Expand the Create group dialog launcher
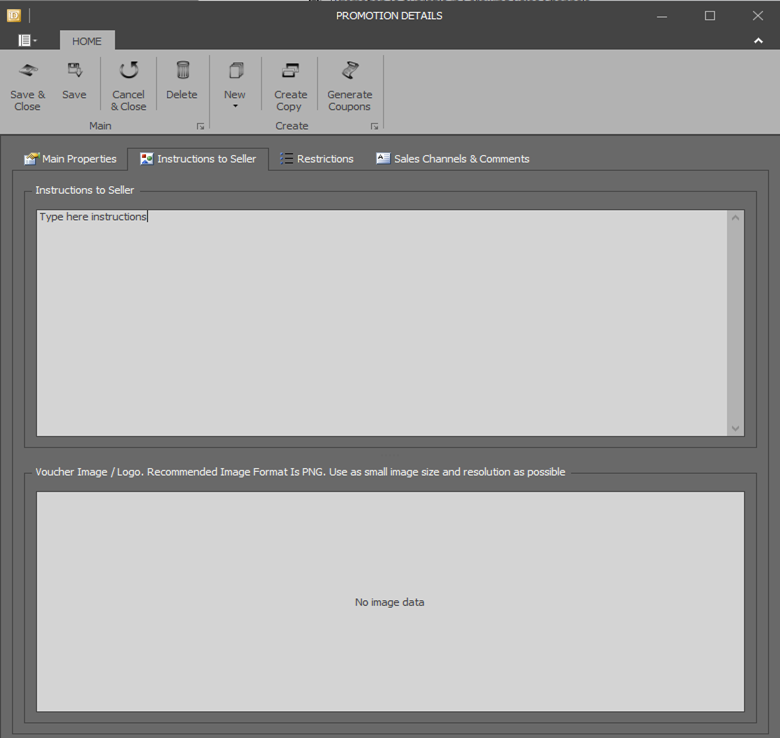 point(374,126)
